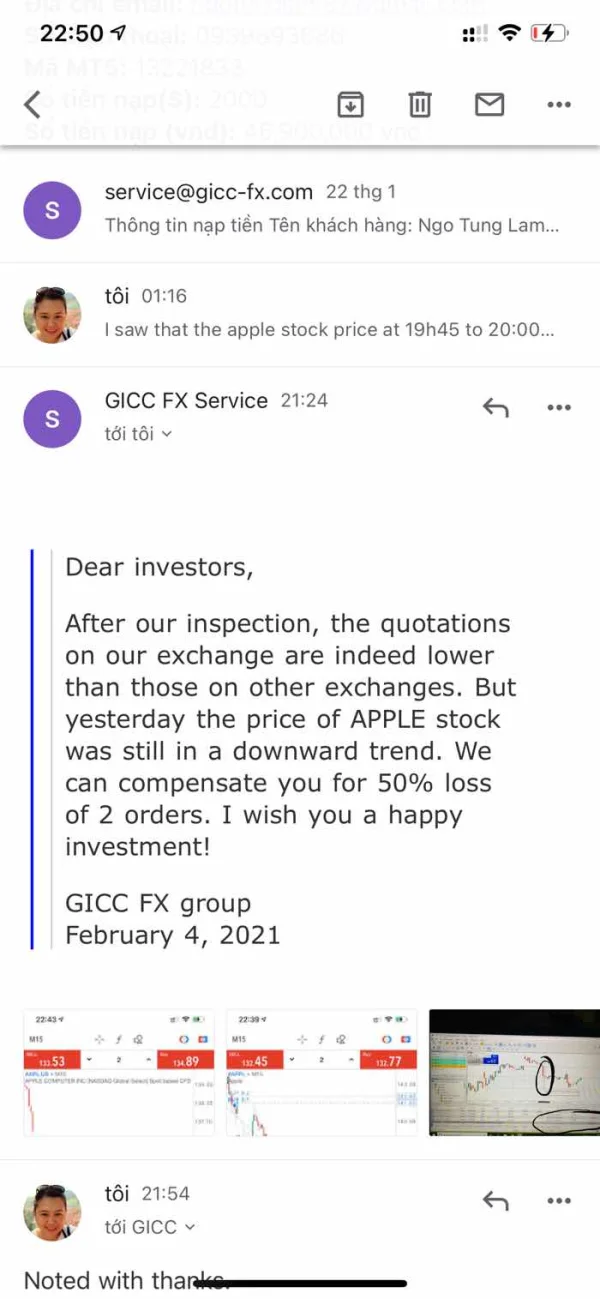The width and height of the screenshot is (600, 1299).
Task: Open the top toolbar more options menu
Action: click(x=558, y=104)
